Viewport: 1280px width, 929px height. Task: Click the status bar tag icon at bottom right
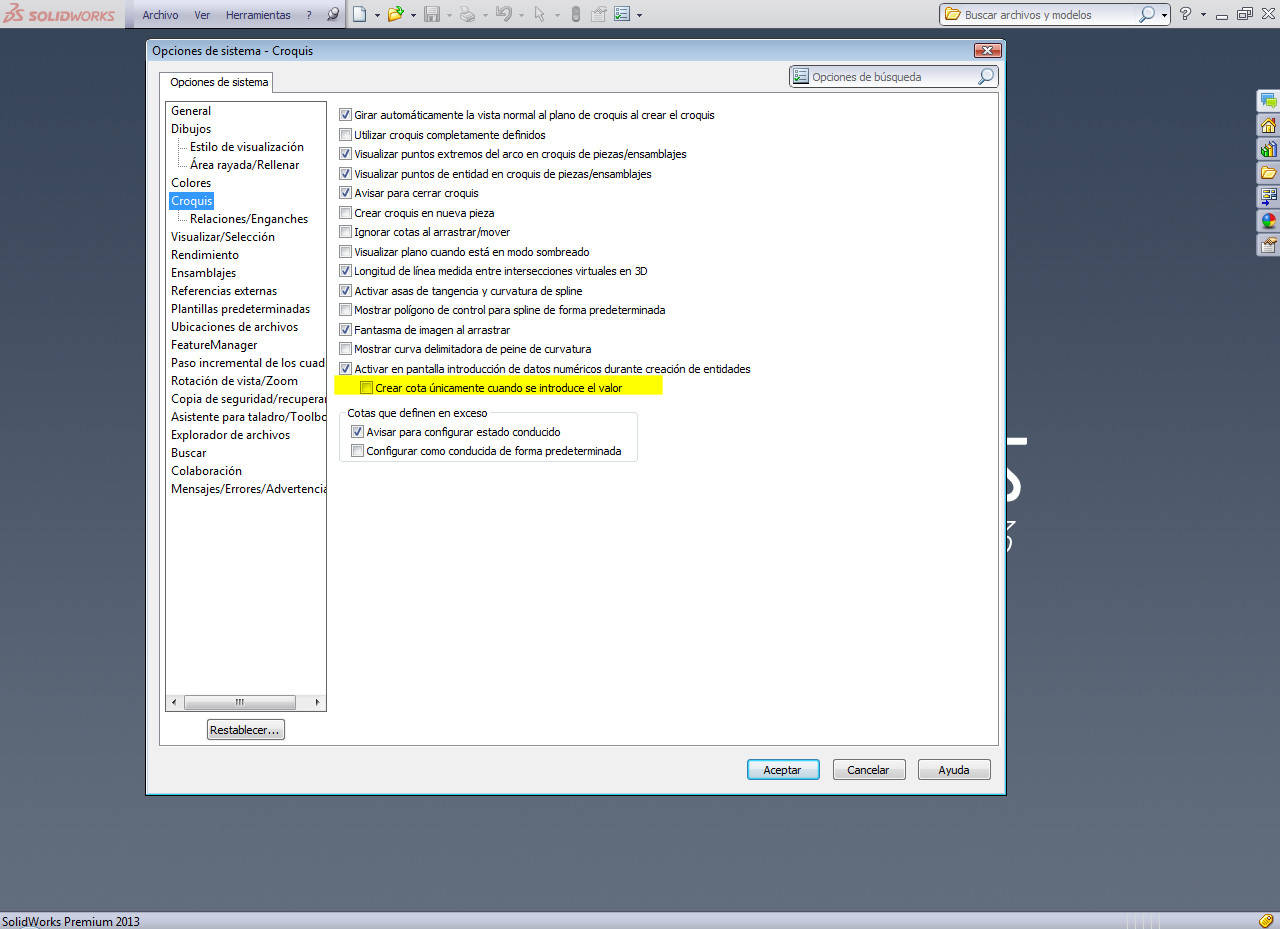(x=1265, y=921)
